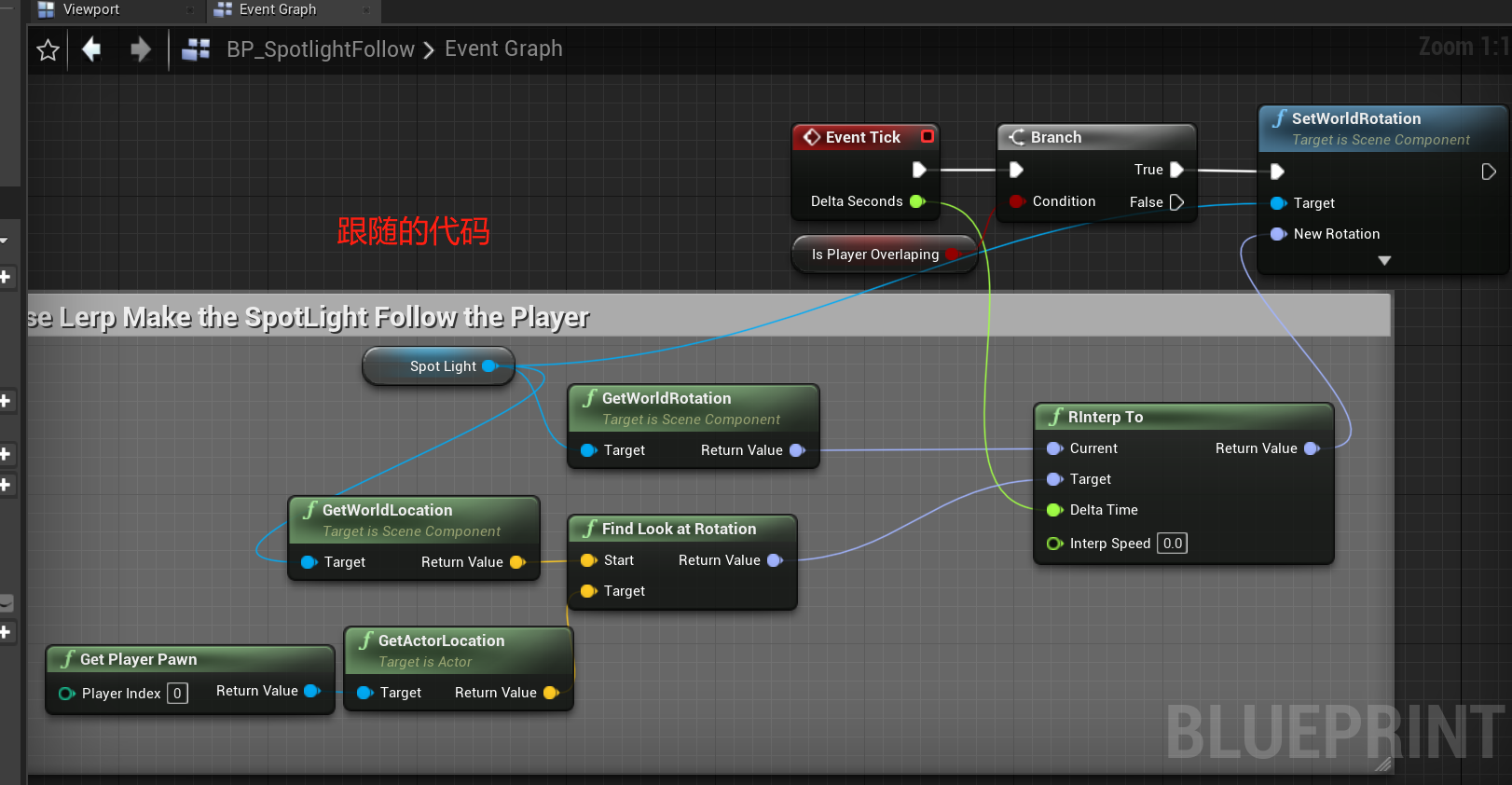Select the SetWorldRotation node header
Screen dimensions: 1512x785
point(1383,129)
